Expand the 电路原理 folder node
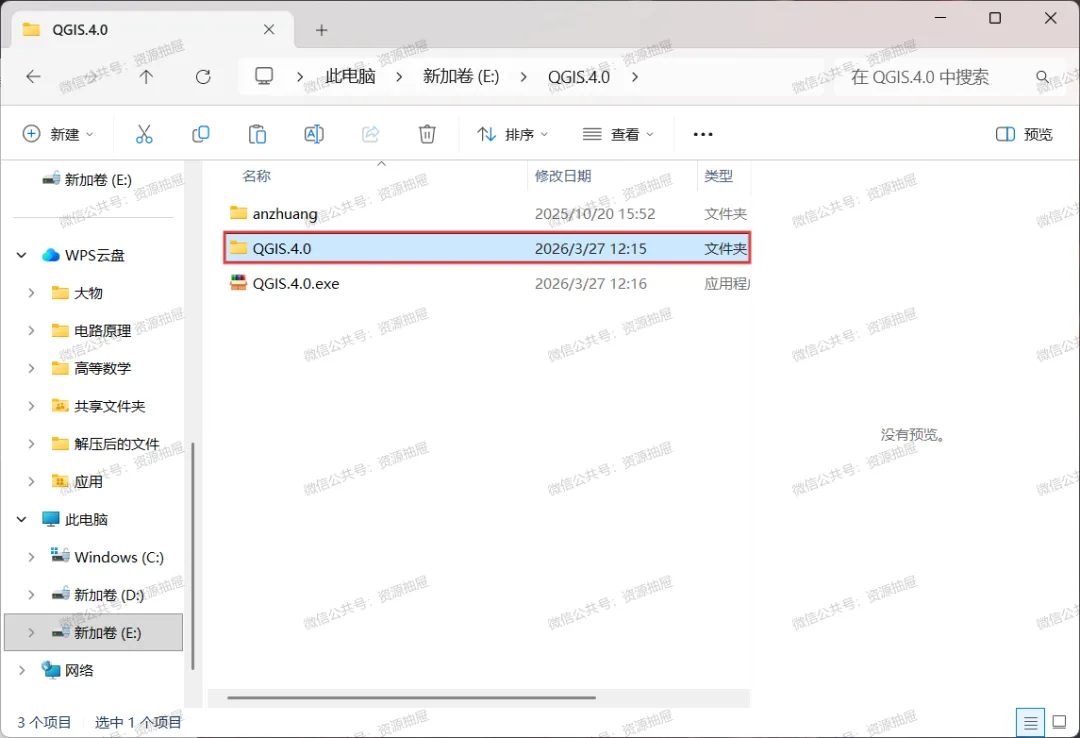Screen dimensions: 1080x738 pyautogui.click(x=31, y=331)
